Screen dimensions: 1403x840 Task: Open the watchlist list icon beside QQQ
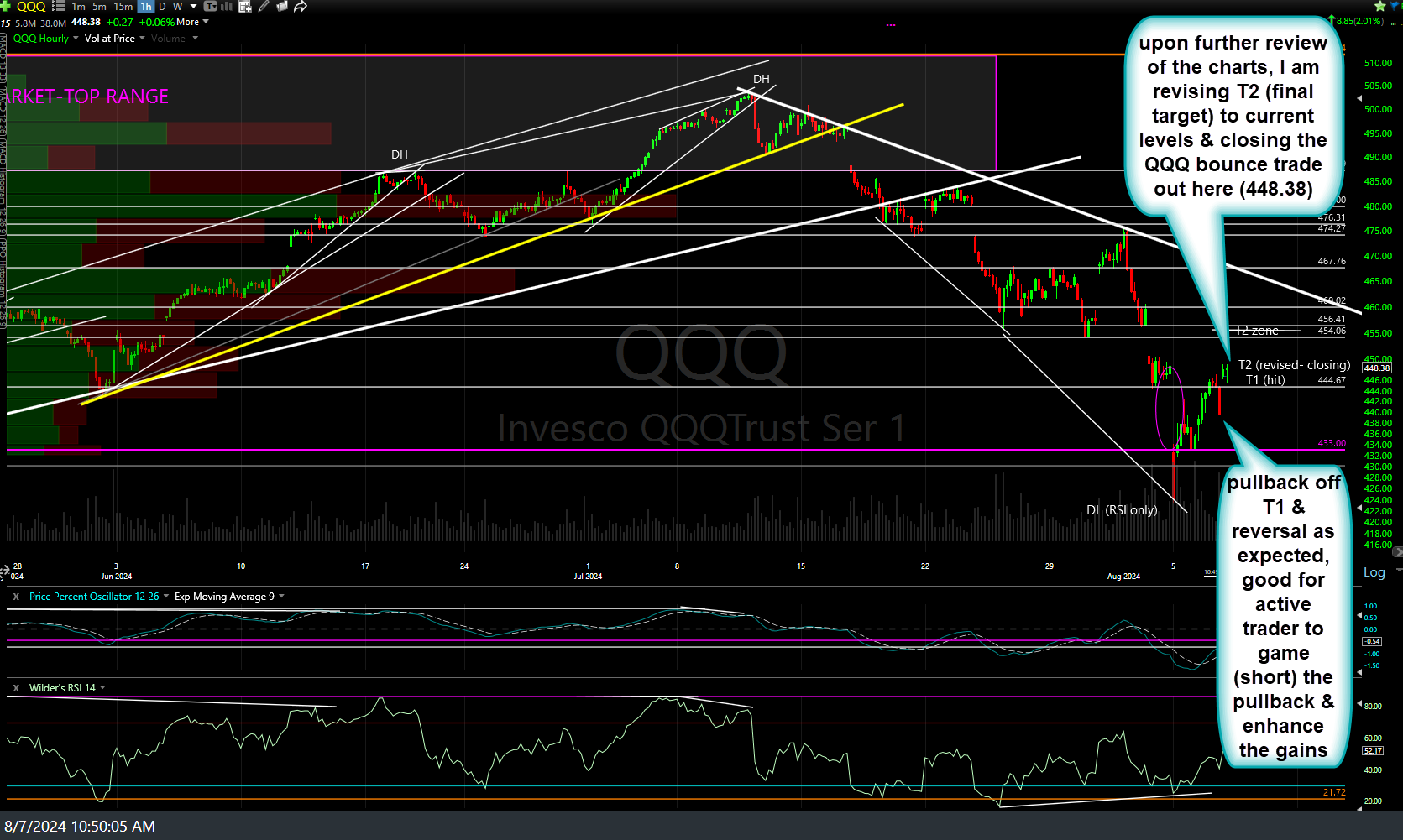coord(58,6)
